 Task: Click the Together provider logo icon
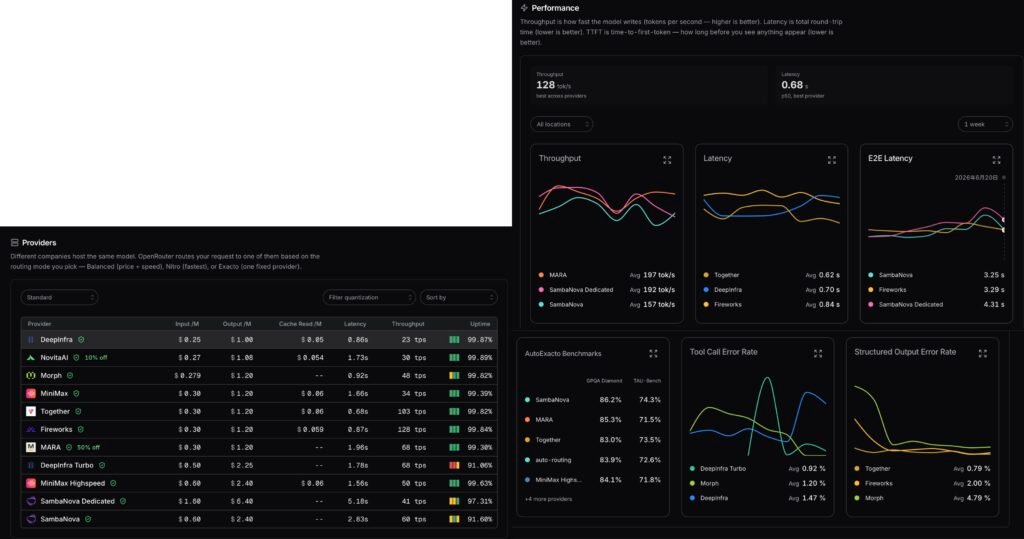31,412
